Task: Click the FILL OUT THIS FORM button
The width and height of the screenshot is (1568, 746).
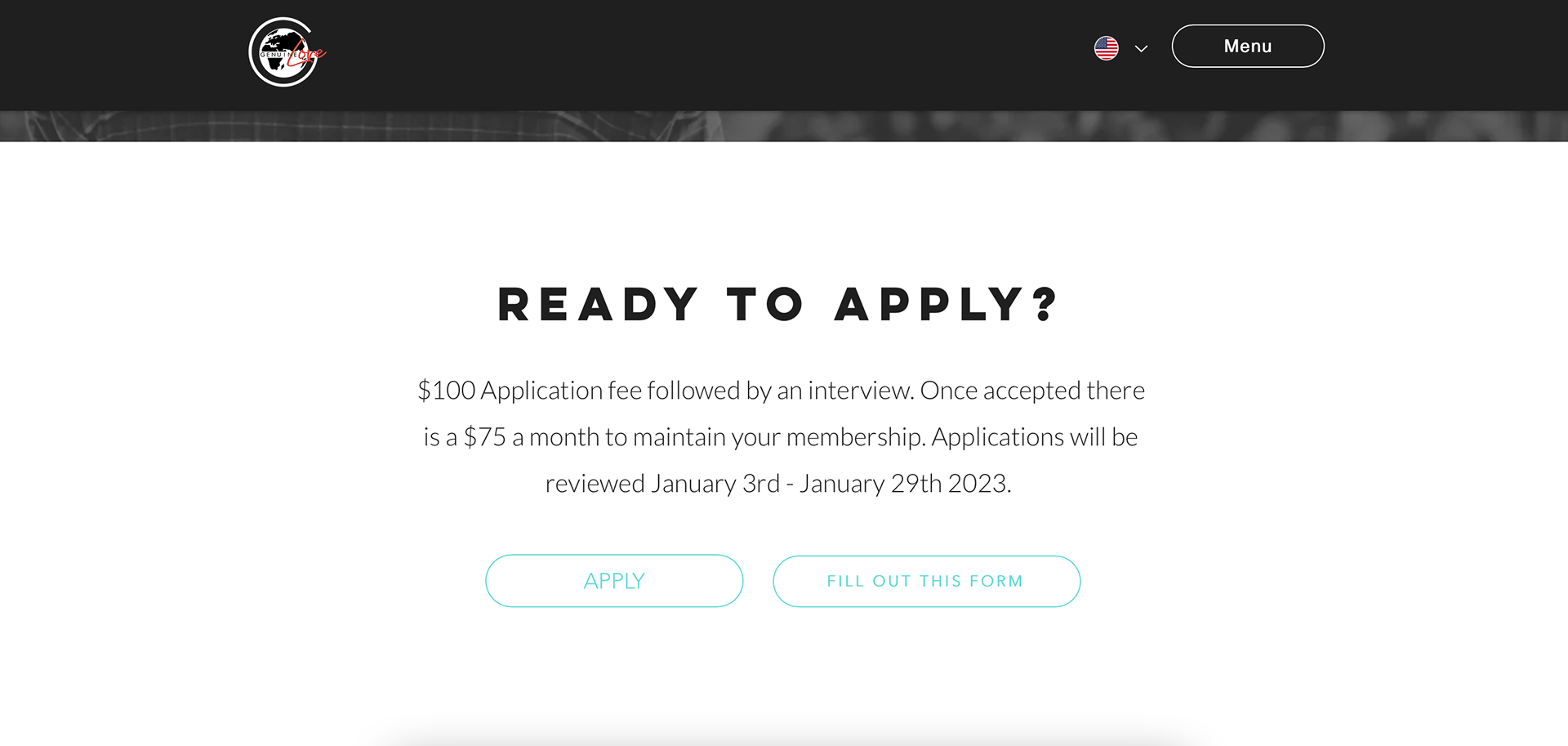Action: [926, 581]
